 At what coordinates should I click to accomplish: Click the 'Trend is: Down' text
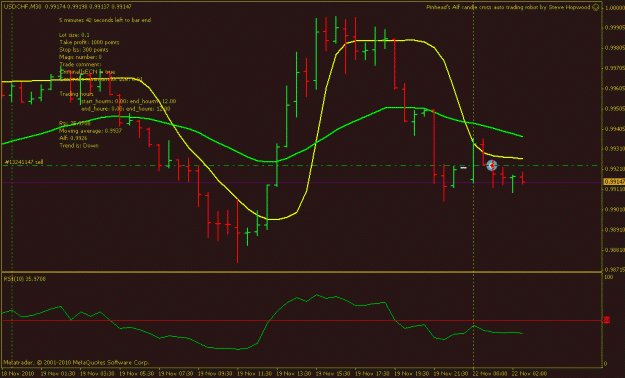pos(79,146)
